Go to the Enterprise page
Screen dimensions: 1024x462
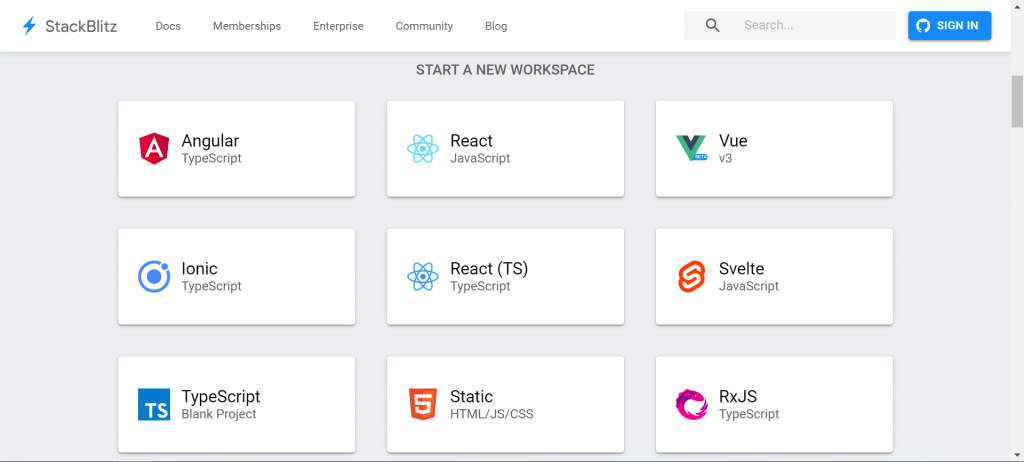[338, 26]
